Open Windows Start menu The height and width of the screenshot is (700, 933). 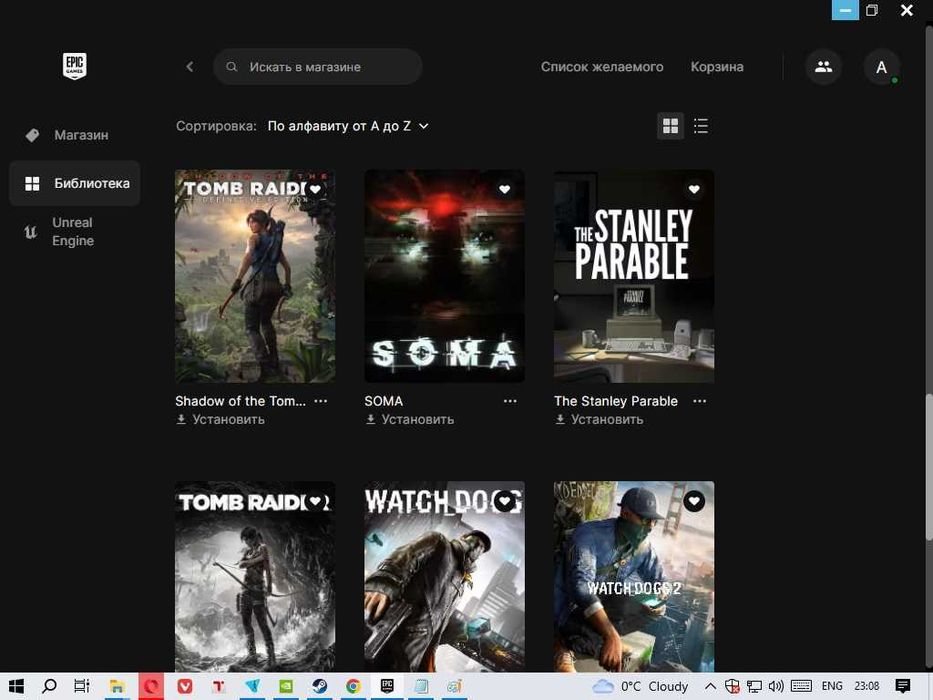(16, 686)
